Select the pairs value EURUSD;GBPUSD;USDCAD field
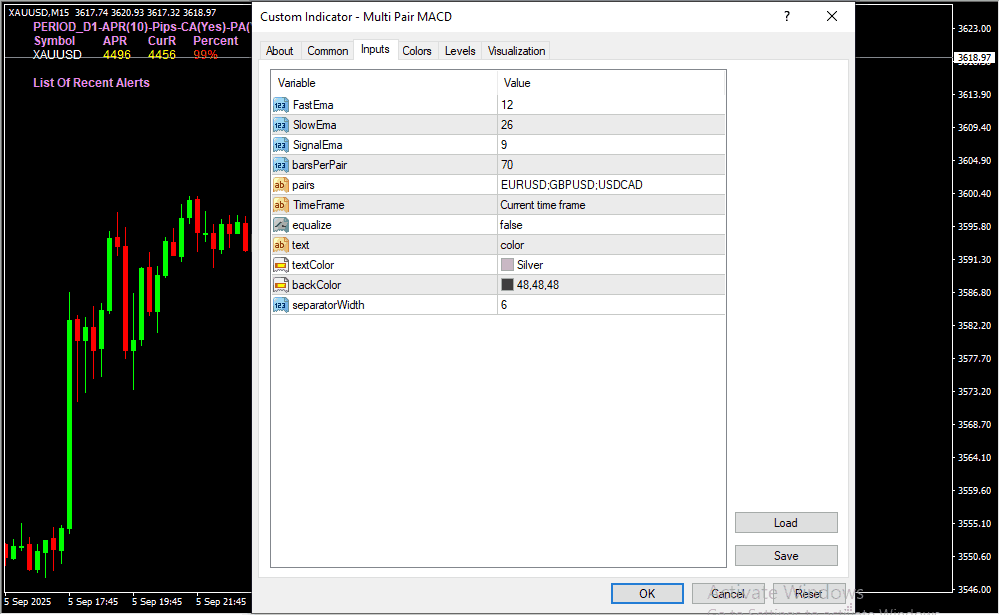The width and height of the screenshot is (1000, 615). (611, 185)
